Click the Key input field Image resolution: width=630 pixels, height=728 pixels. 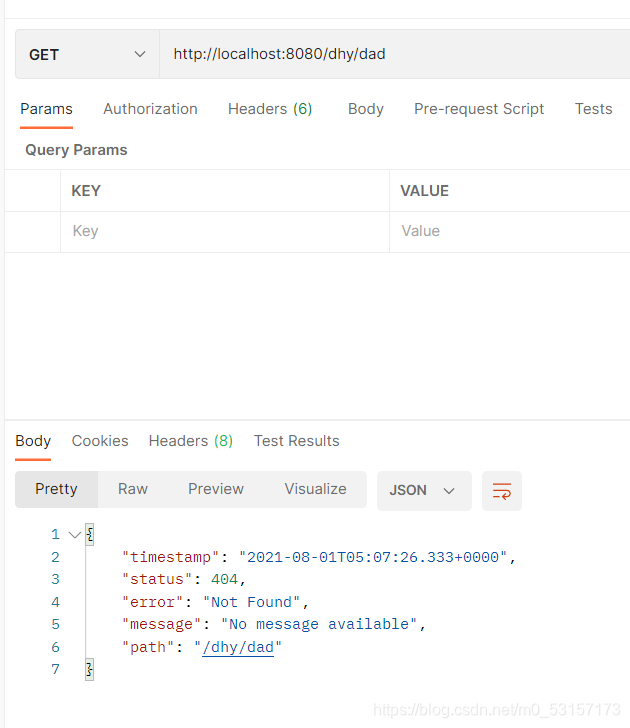click(225, 232)
